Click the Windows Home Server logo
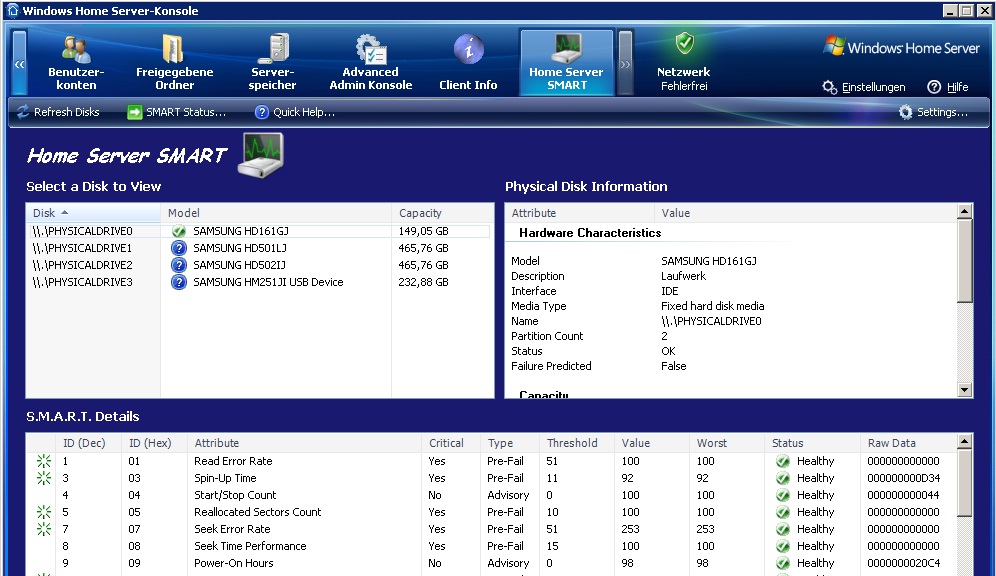Viewport: 996px width, 576px height. point(901,48)
